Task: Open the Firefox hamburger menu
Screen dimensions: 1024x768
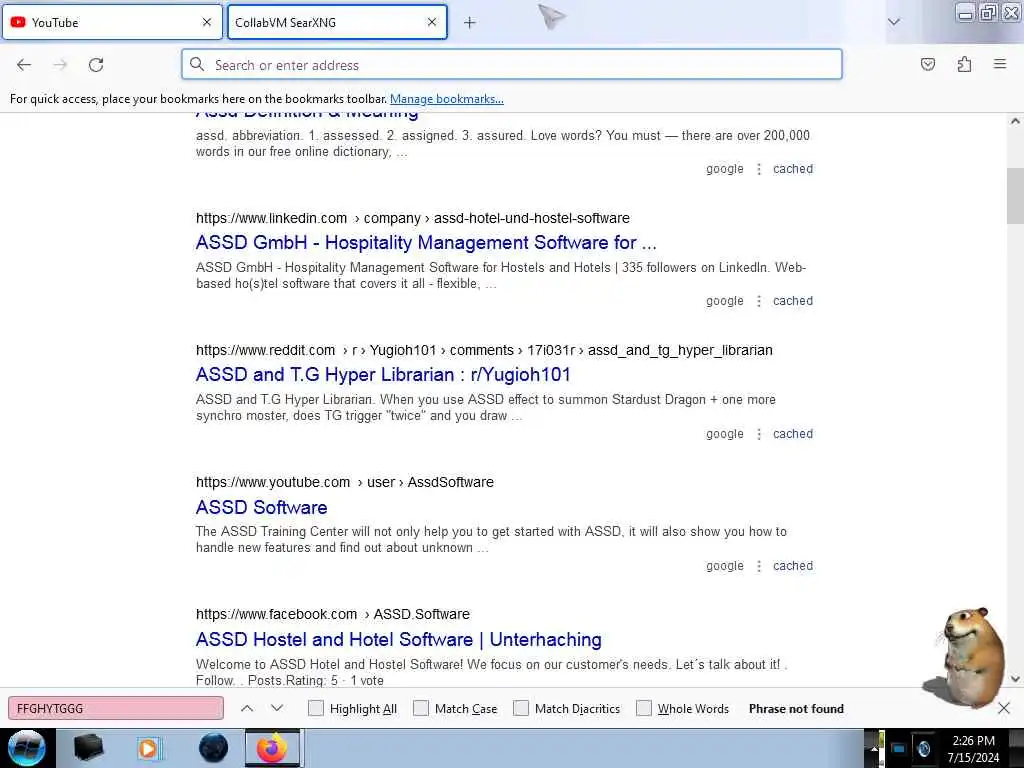Action: click(x=1000, y=64)
